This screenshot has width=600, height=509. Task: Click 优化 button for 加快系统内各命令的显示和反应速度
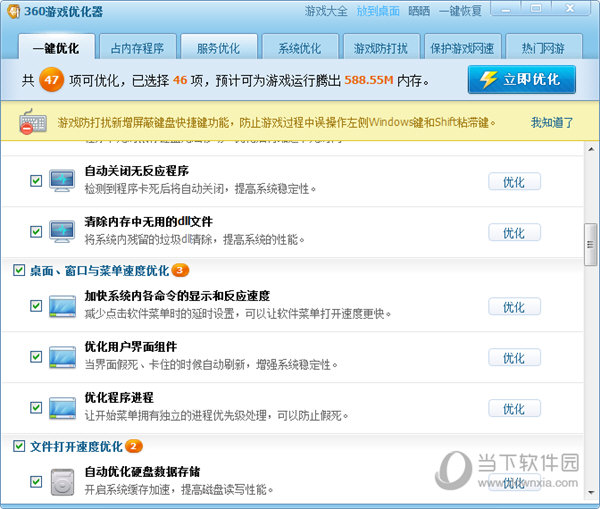(x=514, y=307)
